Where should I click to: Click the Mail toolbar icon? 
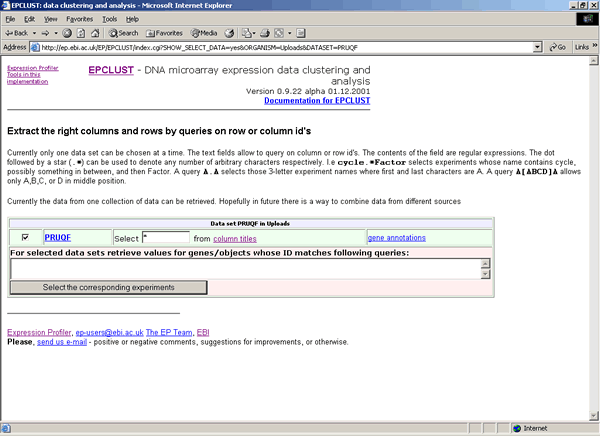(246, 33)
